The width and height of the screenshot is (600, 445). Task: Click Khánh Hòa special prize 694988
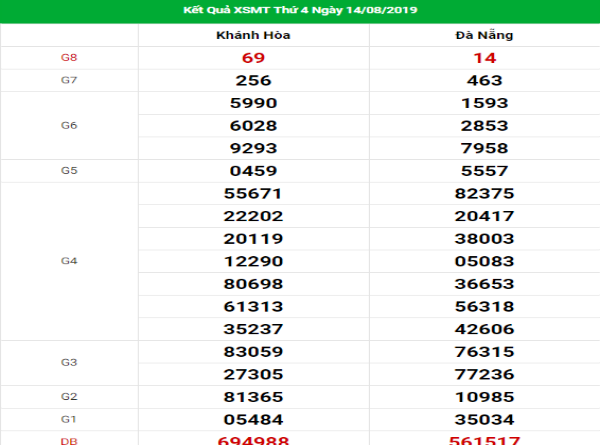click(x=253, y=438)
